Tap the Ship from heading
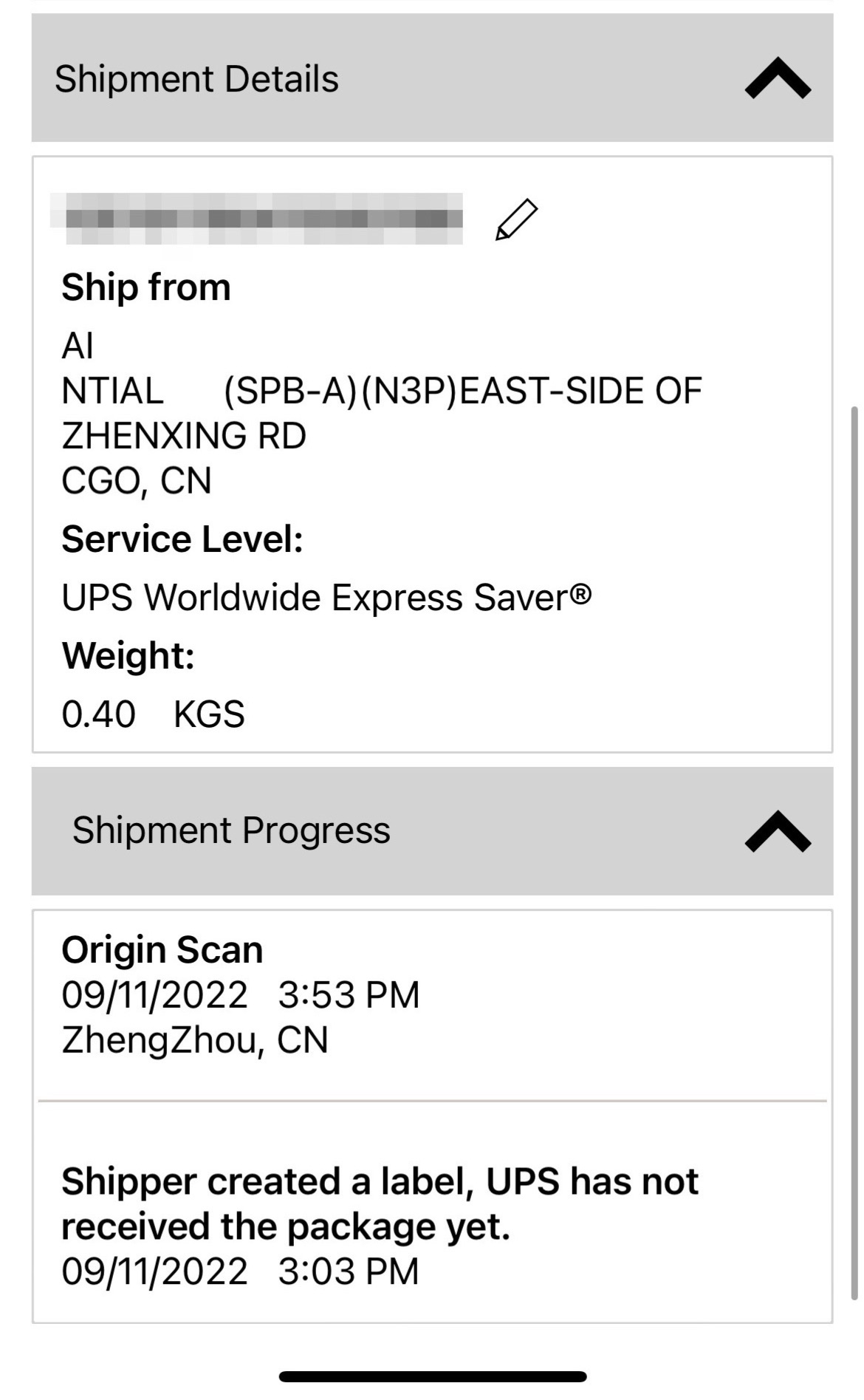 146,287
